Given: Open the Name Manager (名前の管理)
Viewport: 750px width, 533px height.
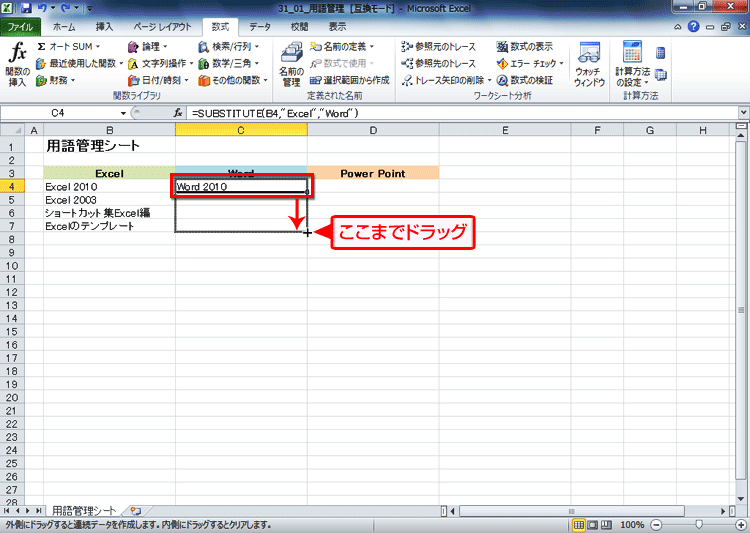Looking at the screenshot, I should (291, 65).
